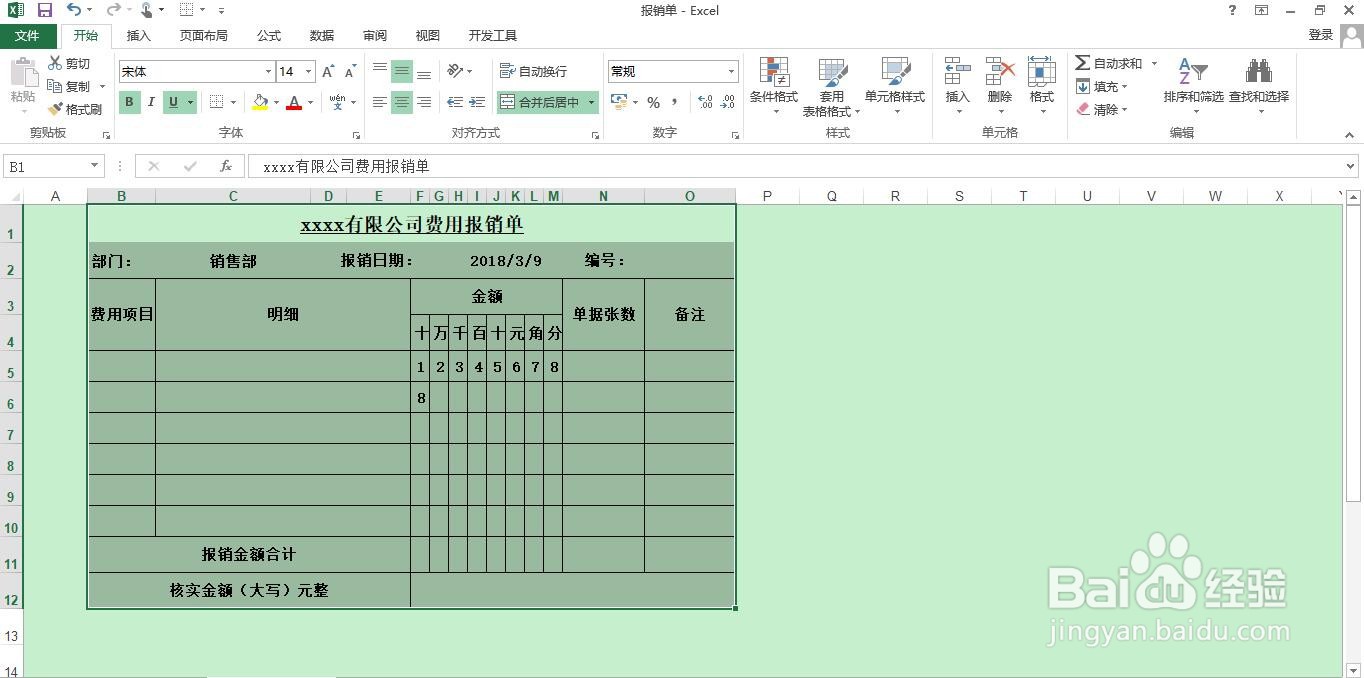
Task: Decrease decimal places
Action: (x=727, y=102)
